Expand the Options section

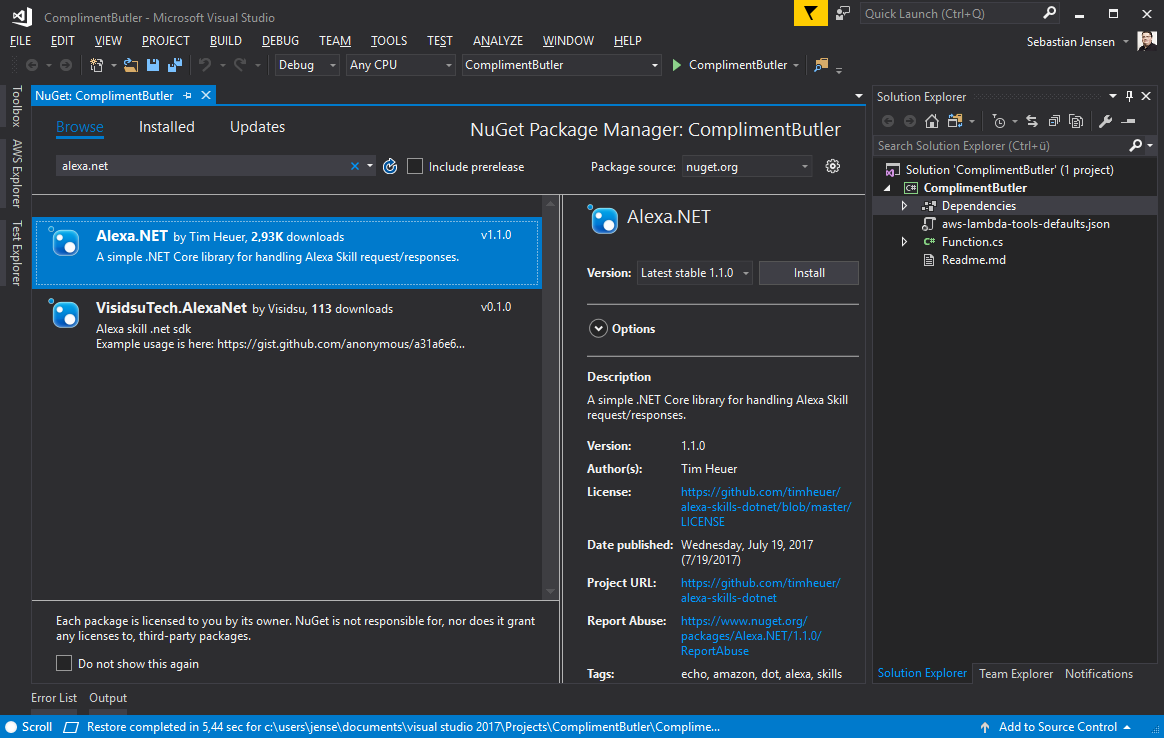tap(599, 328)
